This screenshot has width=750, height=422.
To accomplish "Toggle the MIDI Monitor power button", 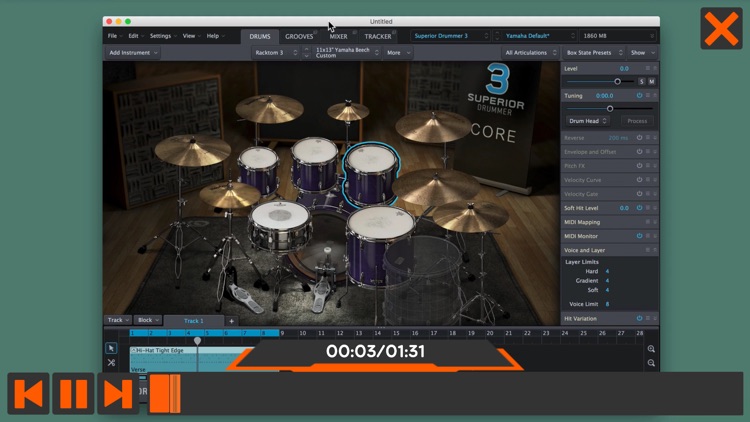I will (639, 236).
